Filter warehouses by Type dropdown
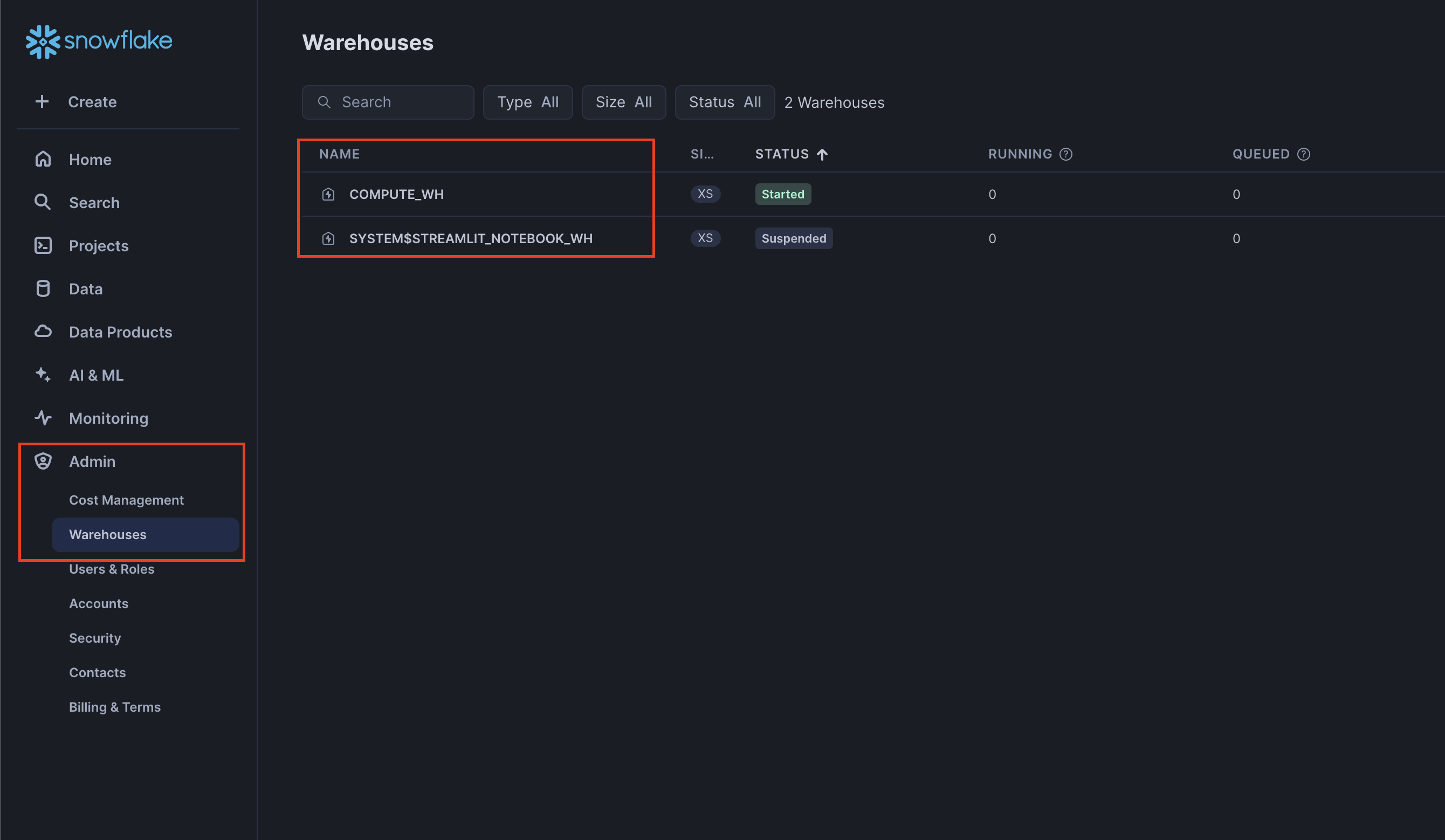 click(x=527, y=101)
